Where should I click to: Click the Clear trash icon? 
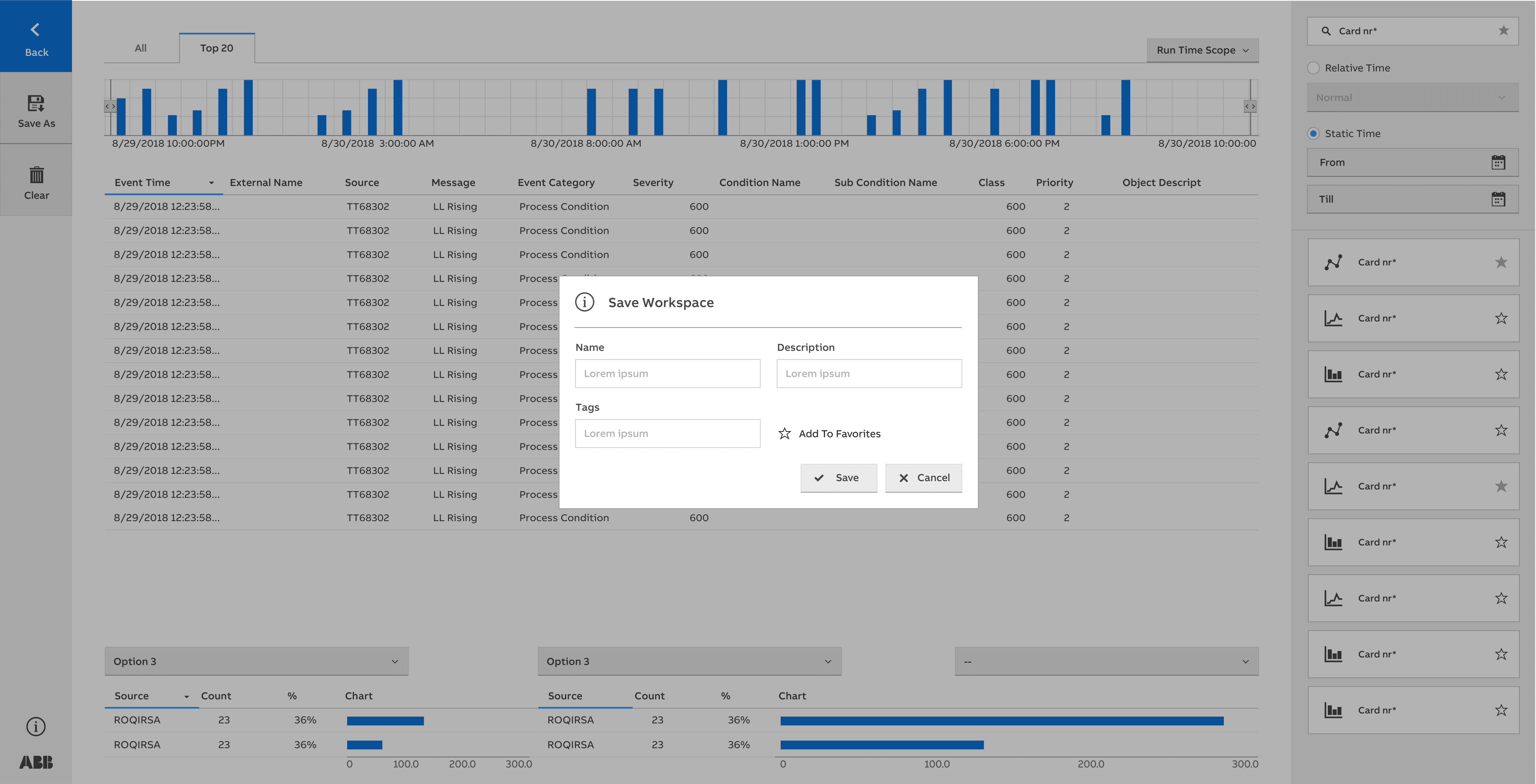pyautogui.click(x=36, y=175)
